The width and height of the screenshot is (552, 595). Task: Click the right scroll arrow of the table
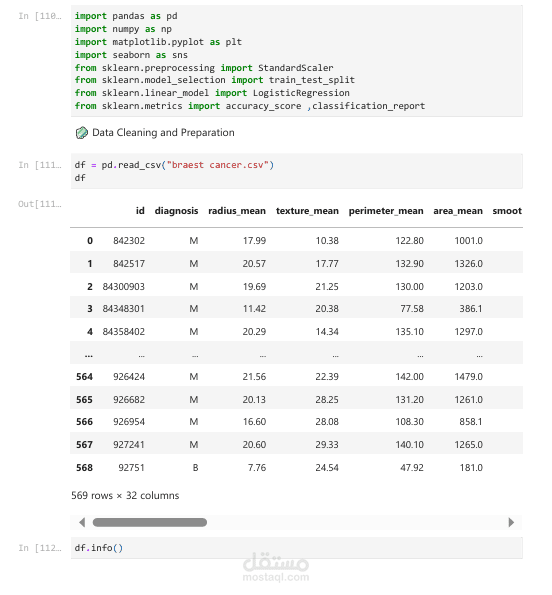pyautogui.click(x=511, y=523)
